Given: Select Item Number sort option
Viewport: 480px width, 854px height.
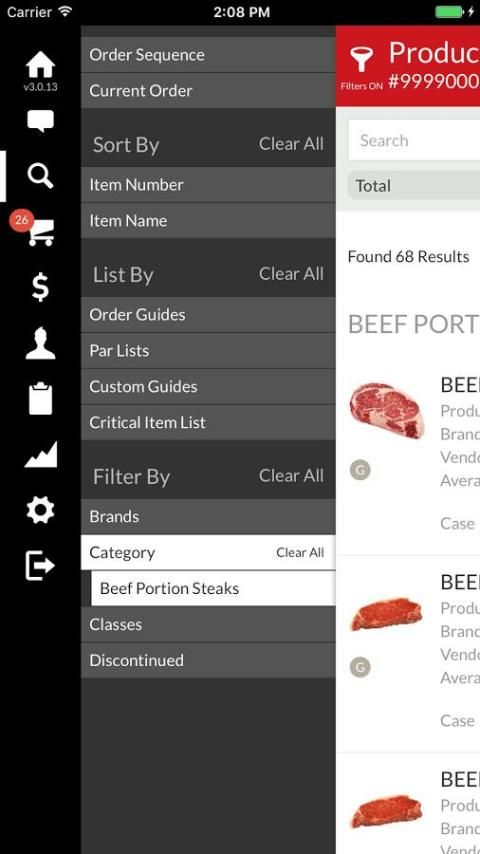Looking at the screenshot, I should 208,185.
